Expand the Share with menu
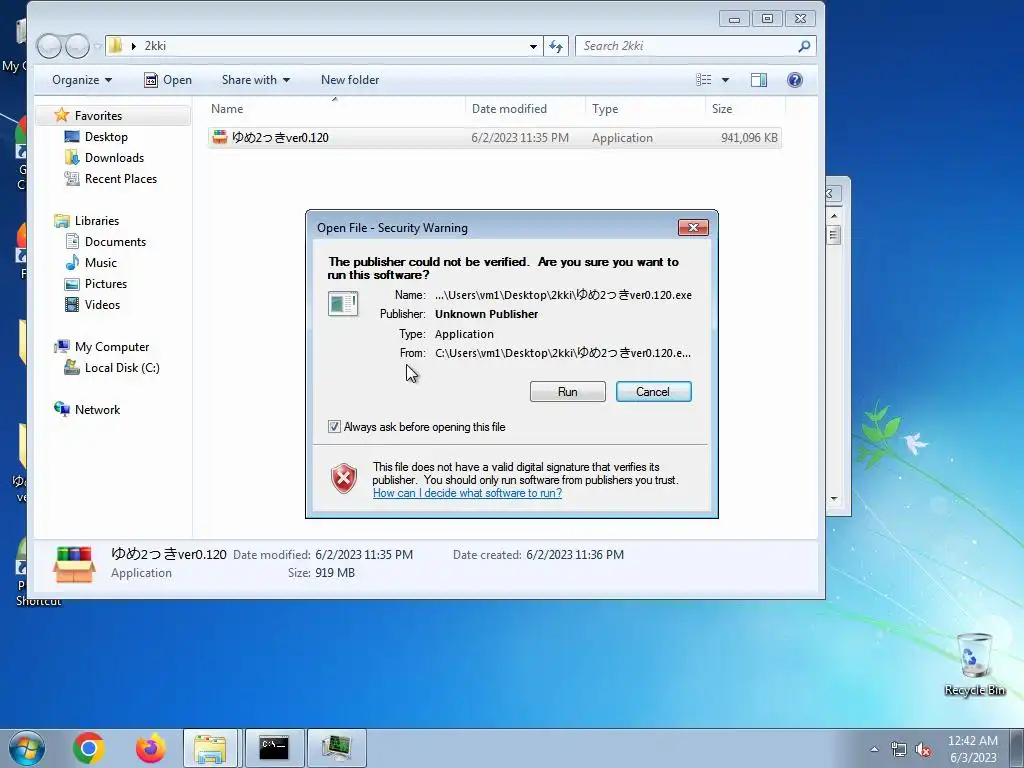Screen dimensions: 1024x768 click(255, 80)
